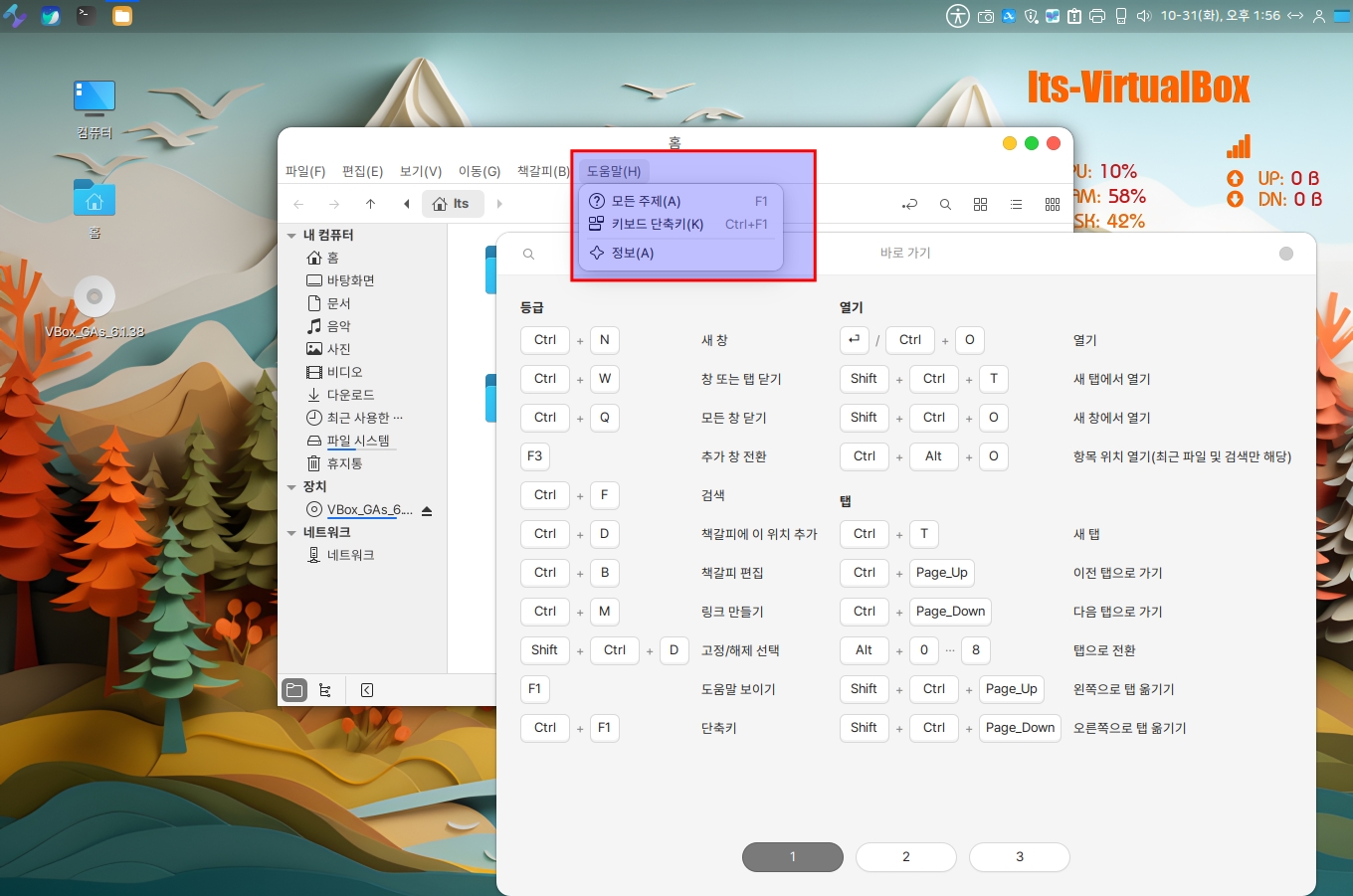1353x896 pixels.
Task: Click the its home path button
Action: (x=452, y=204)
